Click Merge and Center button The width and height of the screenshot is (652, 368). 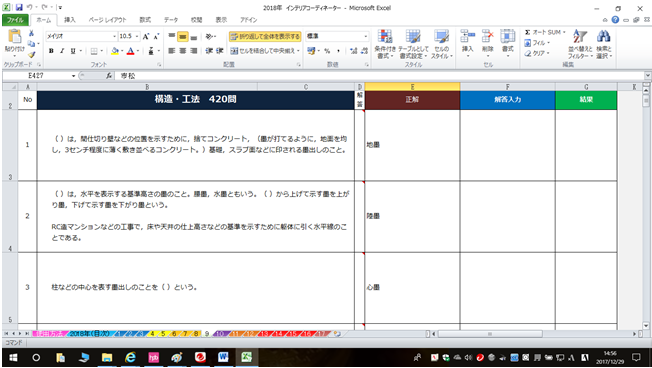point(265,51)
